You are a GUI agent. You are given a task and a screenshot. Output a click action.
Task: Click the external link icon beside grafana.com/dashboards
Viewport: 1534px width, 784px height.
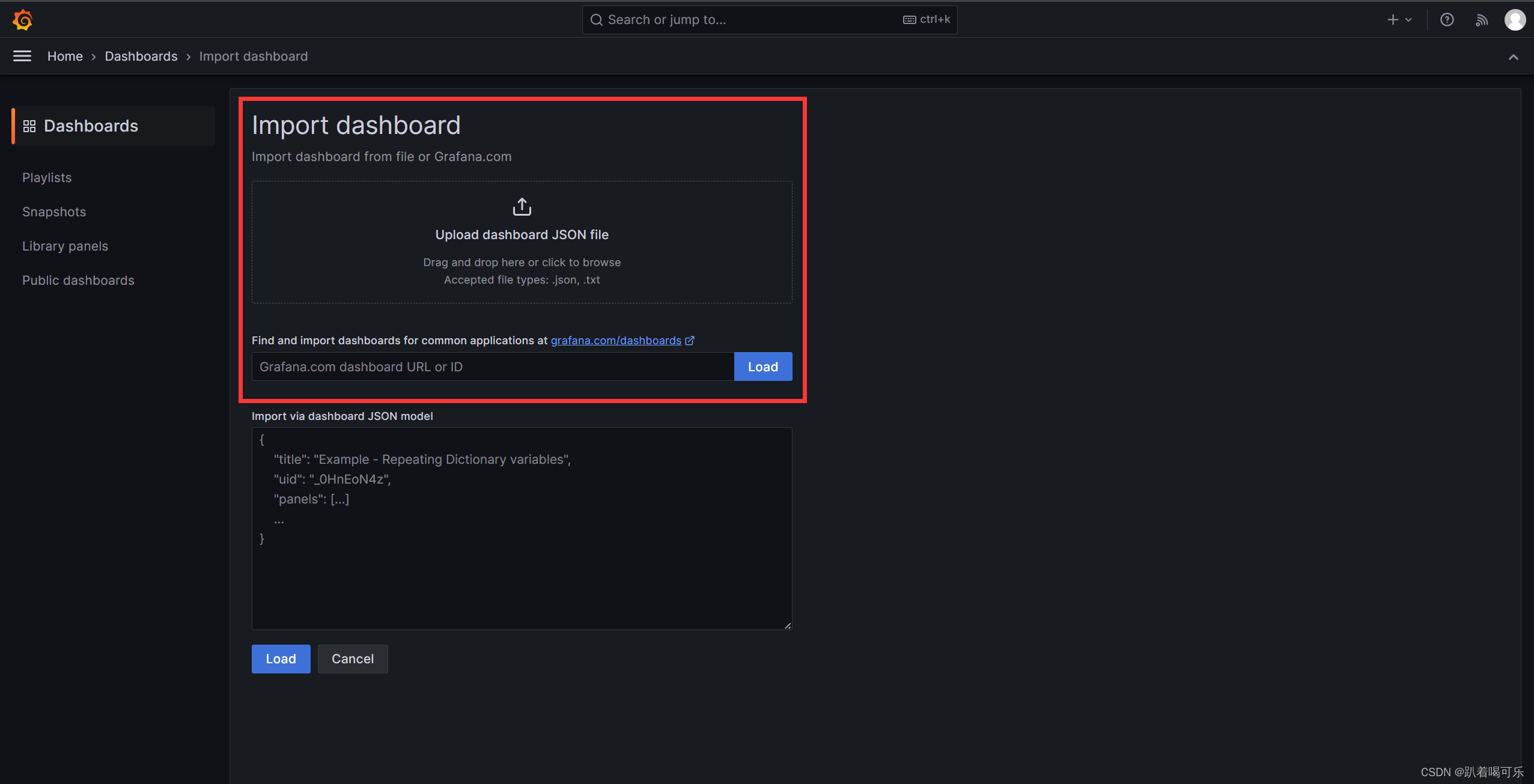tap(690, 341)
